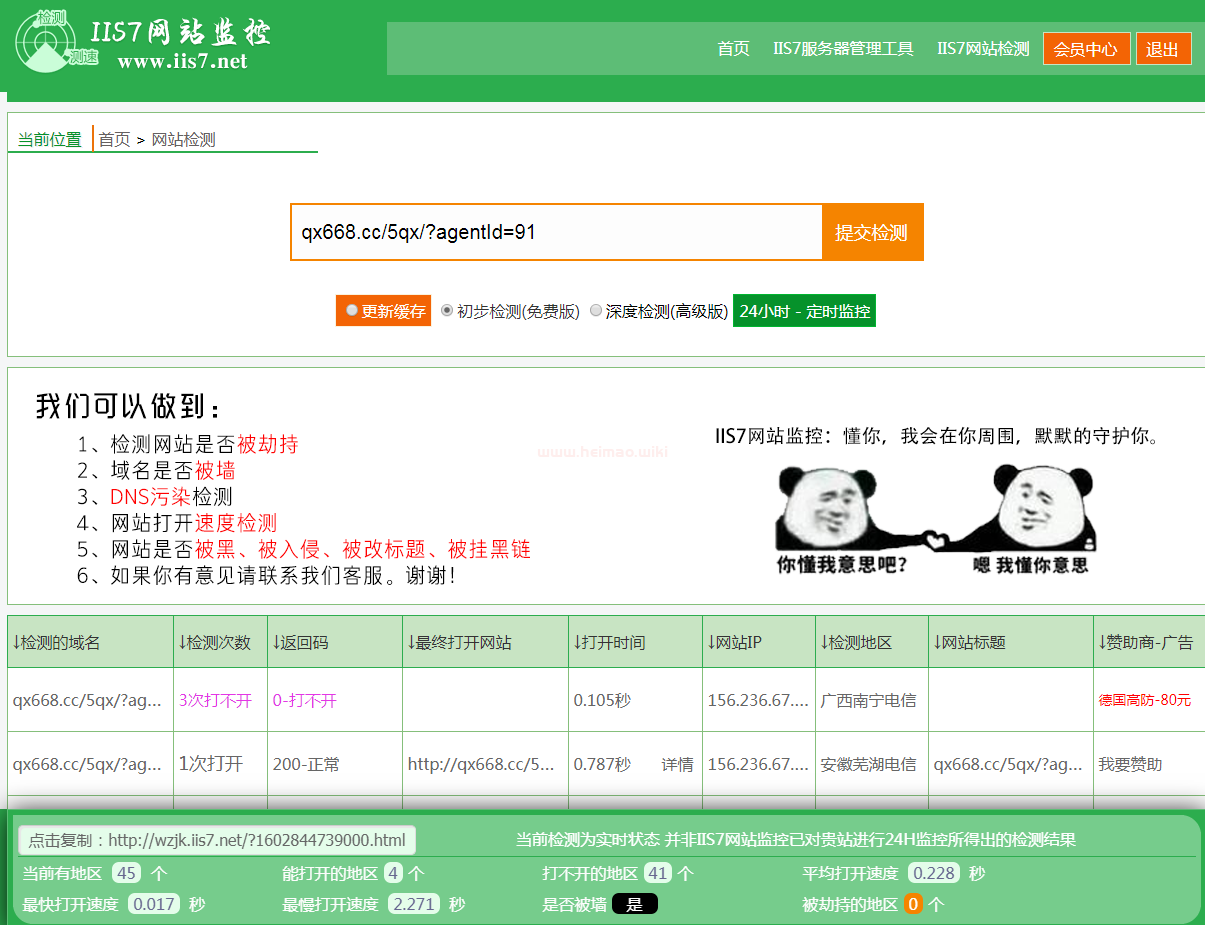Click the 点击复制 report URL box
The height and width of the screenshot is (925, 1205).
(217, 840)
